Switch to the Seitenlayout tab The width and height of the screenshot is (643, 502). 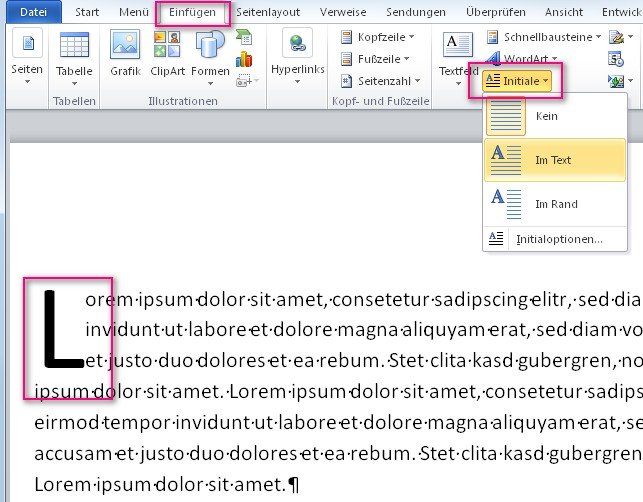coord(268,12)
